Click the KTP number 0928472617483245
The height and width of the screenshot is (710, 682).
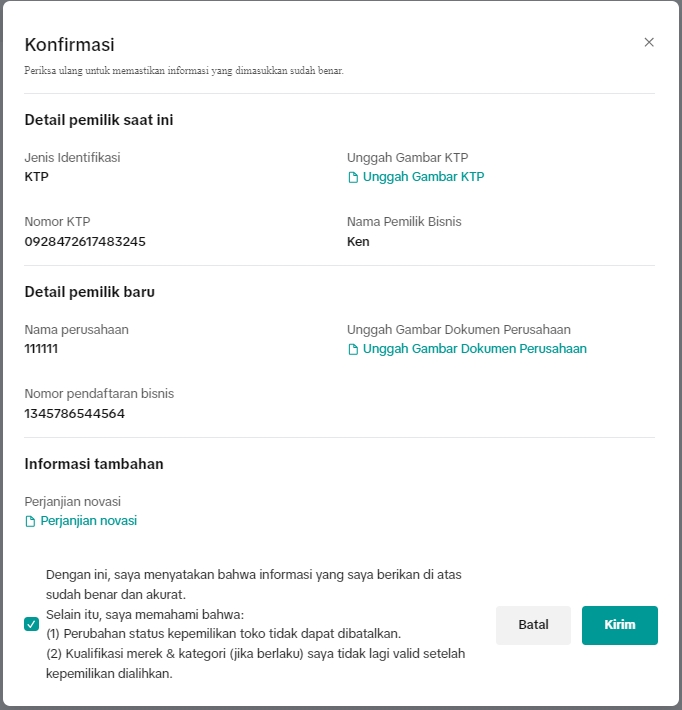point(85,241)
